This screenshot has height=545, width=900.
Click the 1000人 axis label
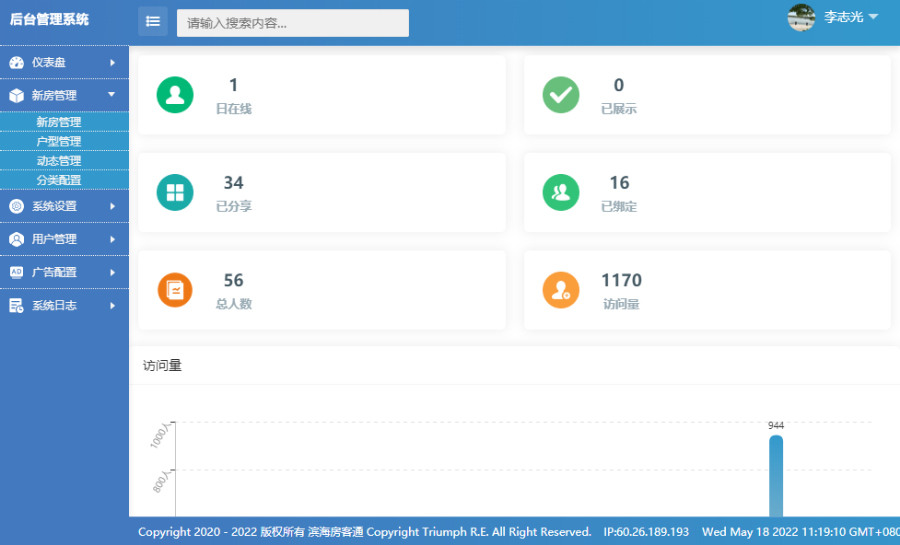pos(160,435)
